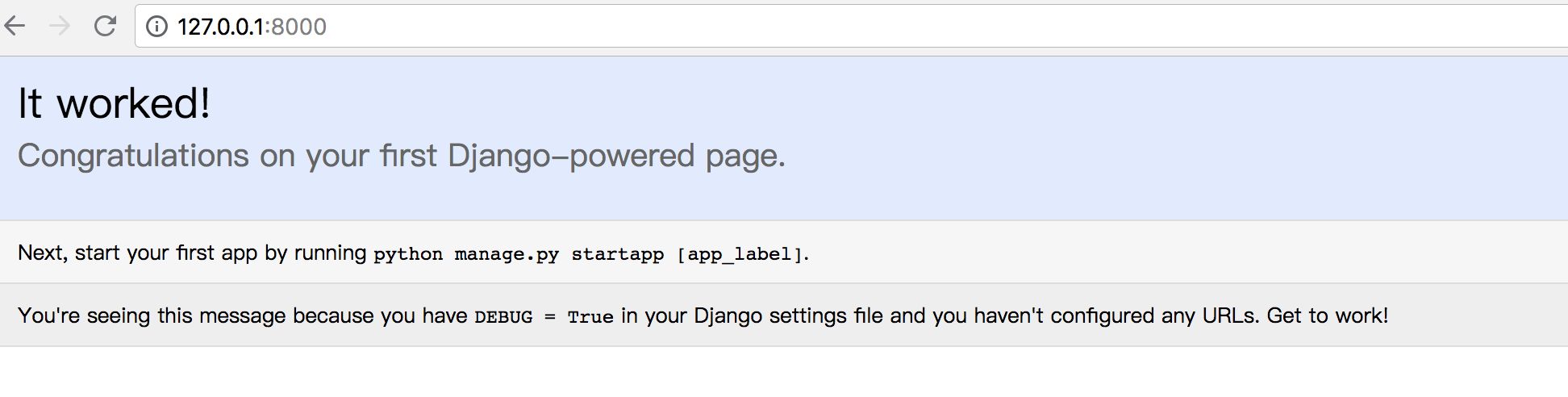The height and width of the screenshot is (397, 1568).
Task: Go back using the browser back arrow
Action: [x=15, y=27]
